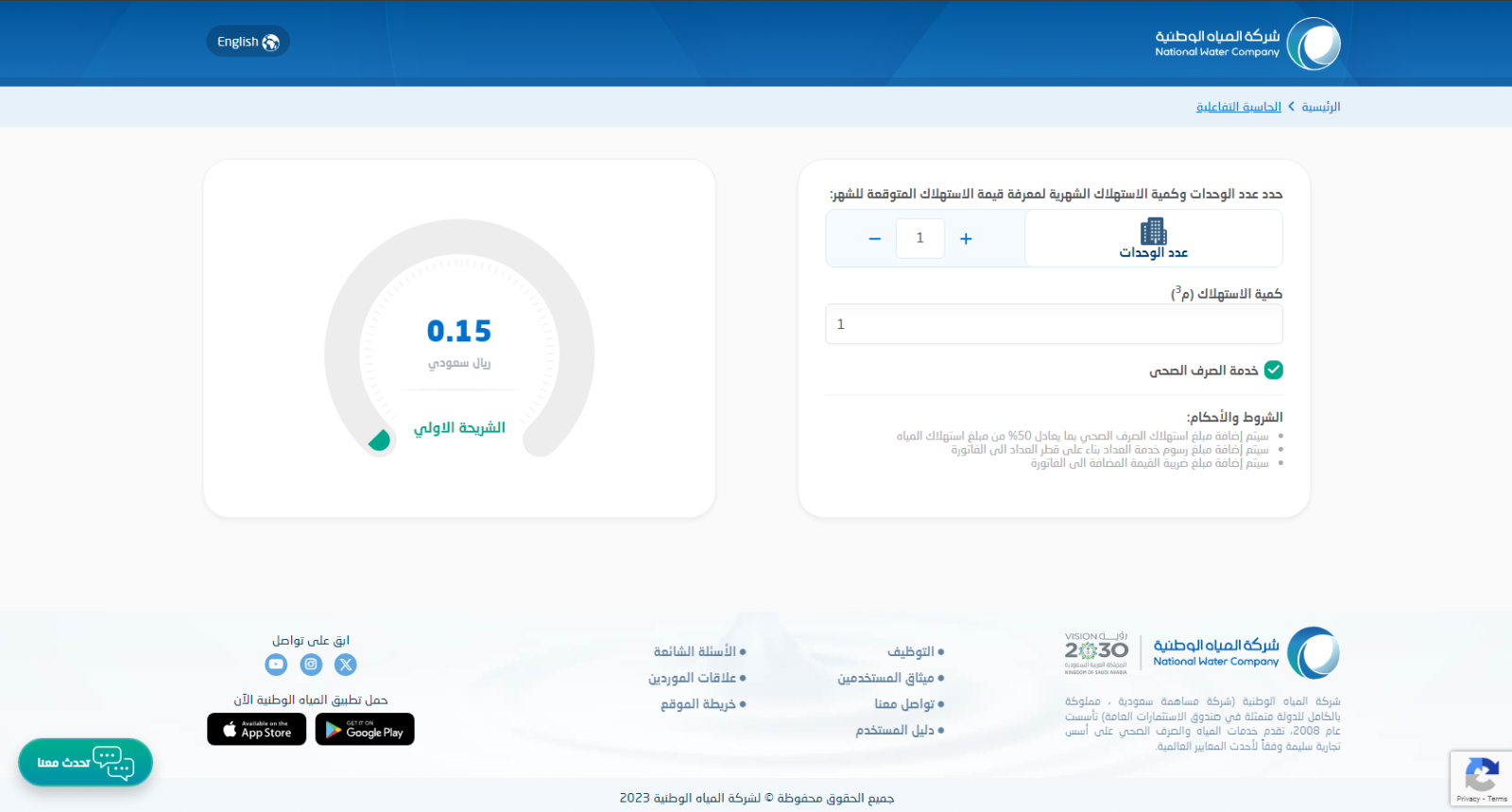This screenshot has width=1512, height=812.
Task: Click the building icon above عدد الوحدات
Action: tap(1154, 231)
